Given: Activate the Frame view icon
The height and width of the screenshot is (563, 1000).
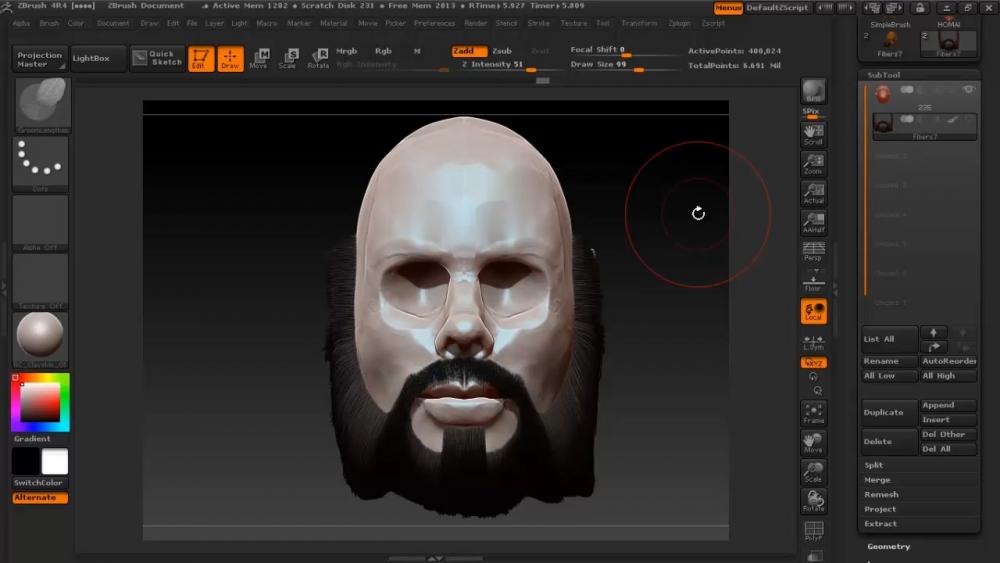Looking at the screenshot, I should (x=813, y=412).
